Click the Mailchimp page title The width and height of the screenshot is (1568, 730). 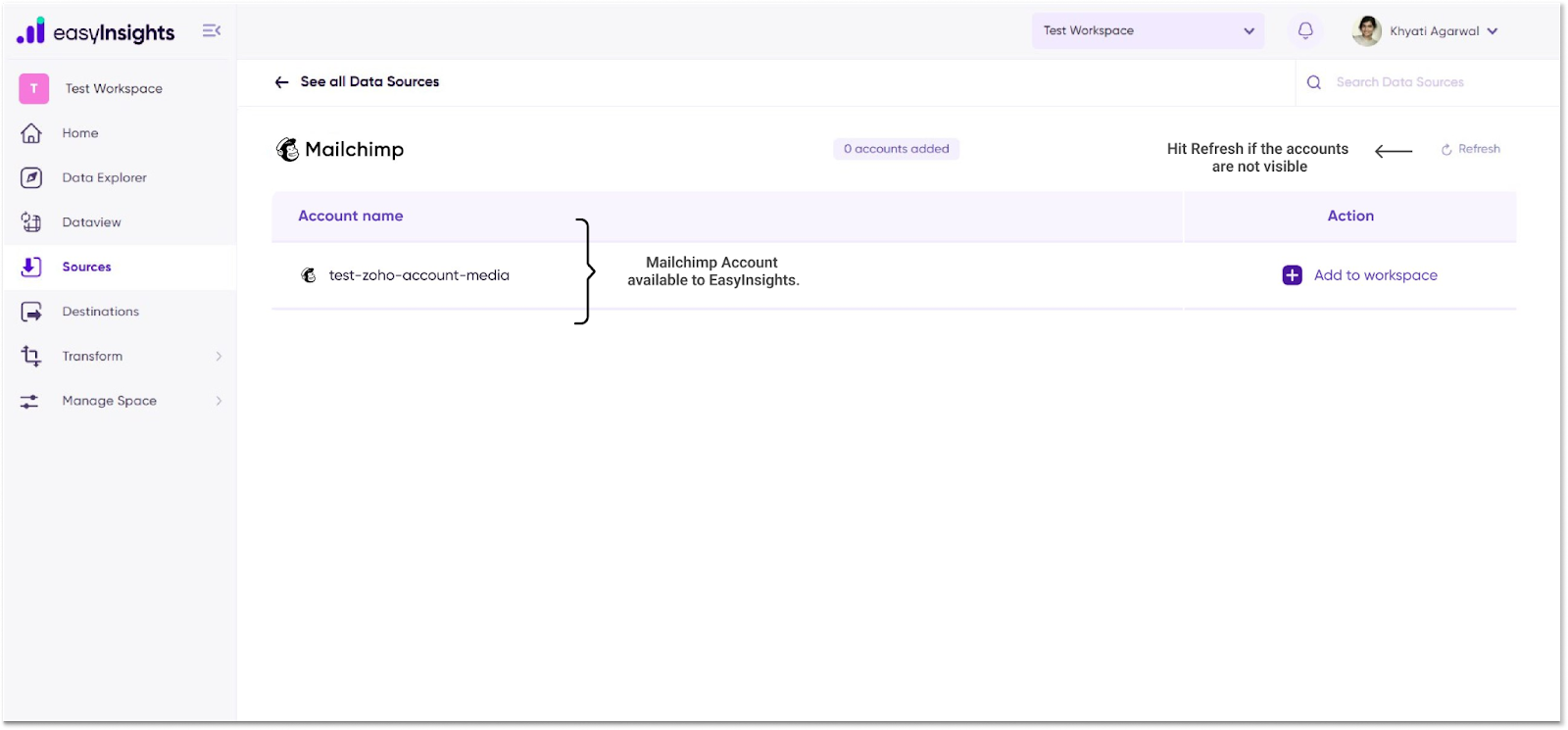[x=355, y=149]
